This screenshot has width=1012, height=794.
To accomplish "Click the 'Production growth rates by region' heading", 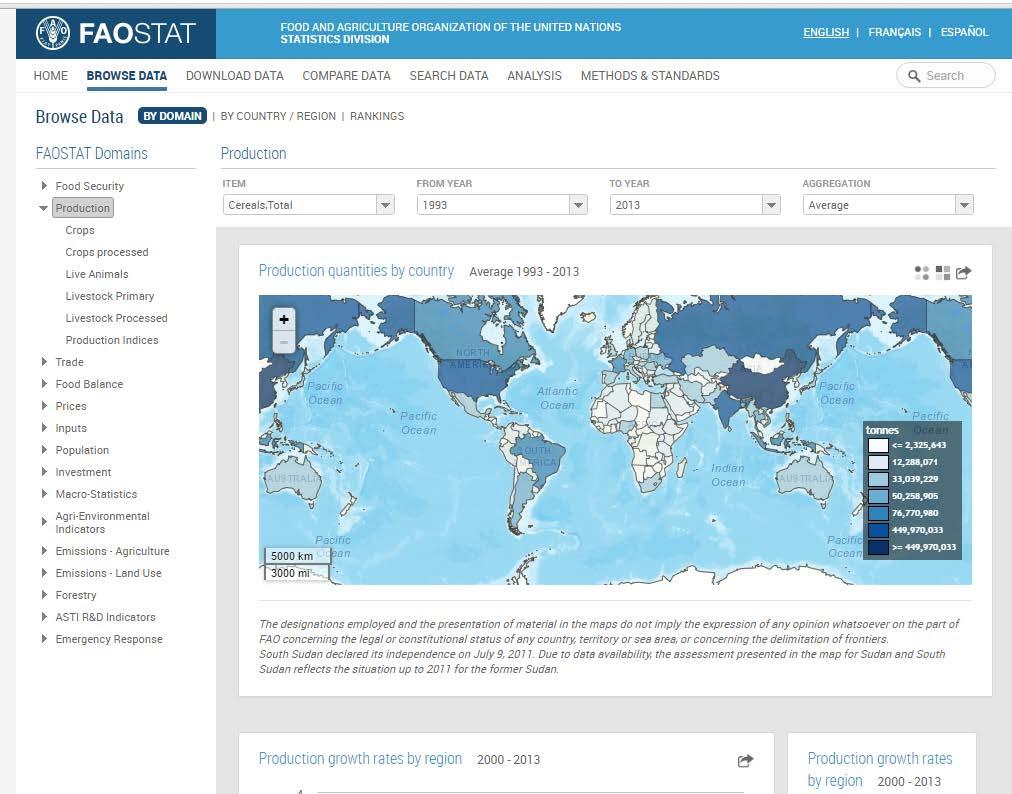I will [360, 758].
